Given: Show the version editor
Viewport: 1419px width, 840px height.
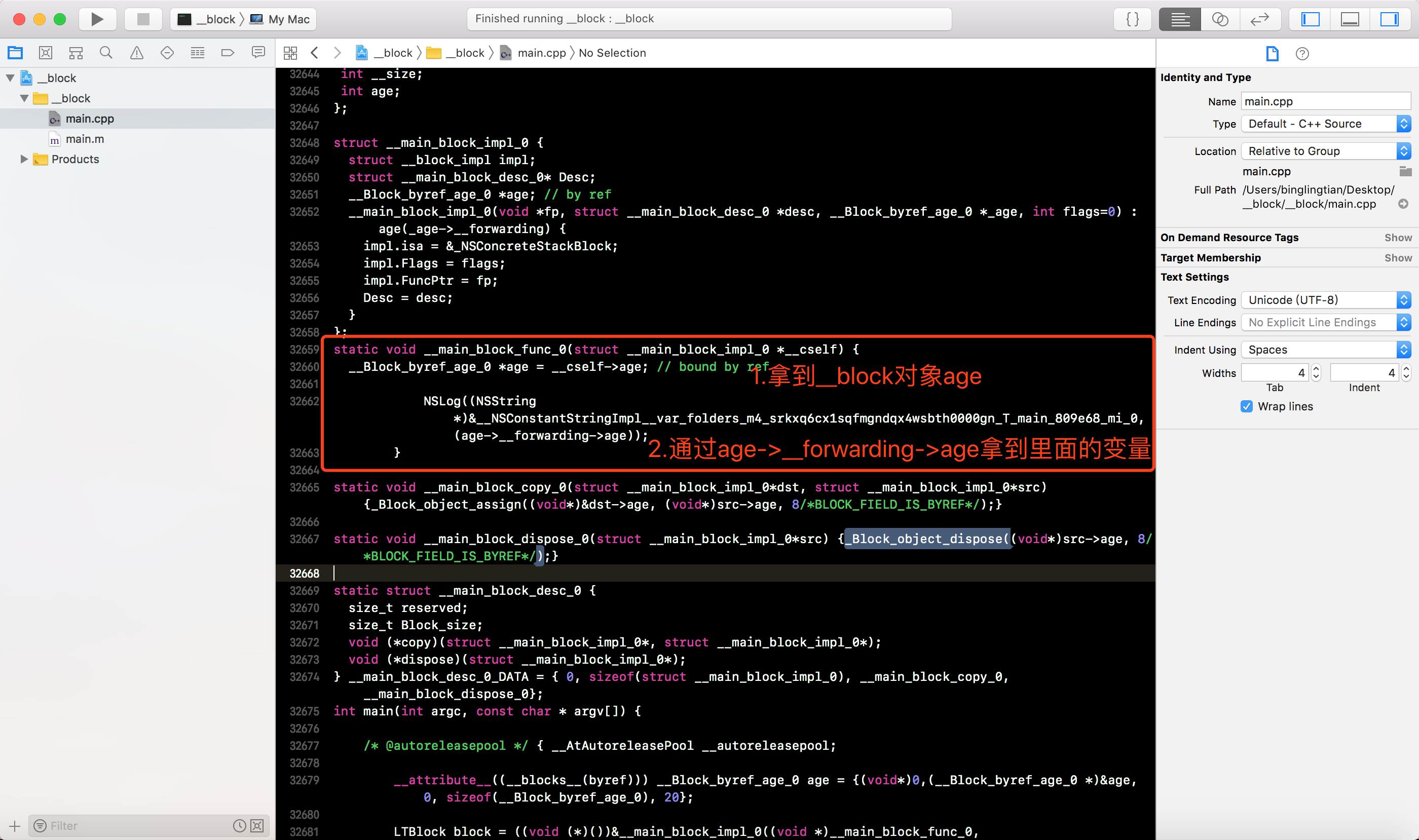Looking at the screenshot, I should point(1260,19).
